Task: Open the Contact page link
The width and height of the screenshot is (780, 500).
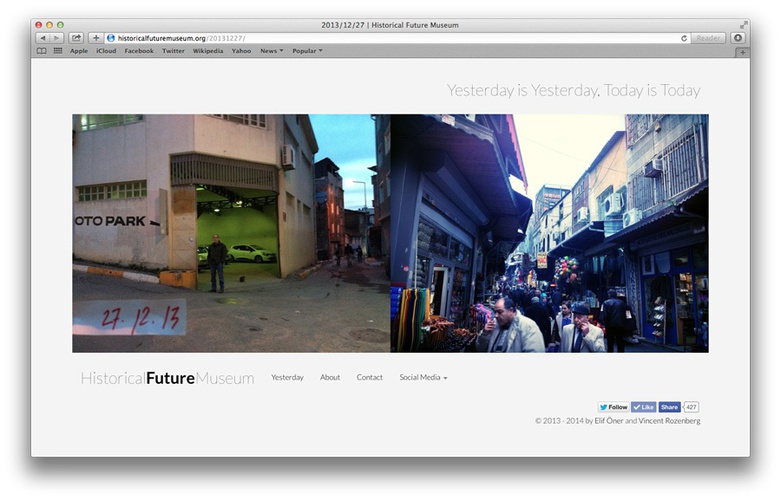Action: [370, 378]
